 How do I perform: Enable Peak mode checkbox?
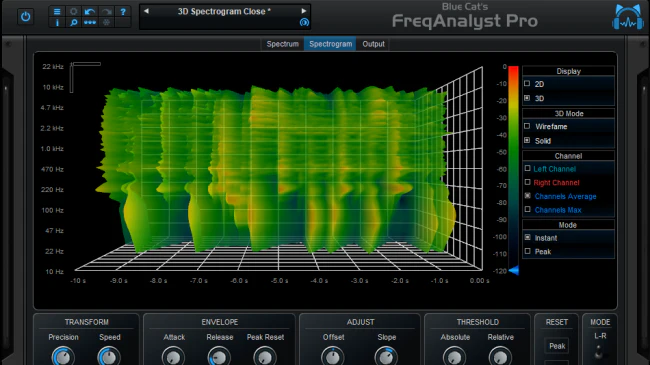(x=527, y=251)
